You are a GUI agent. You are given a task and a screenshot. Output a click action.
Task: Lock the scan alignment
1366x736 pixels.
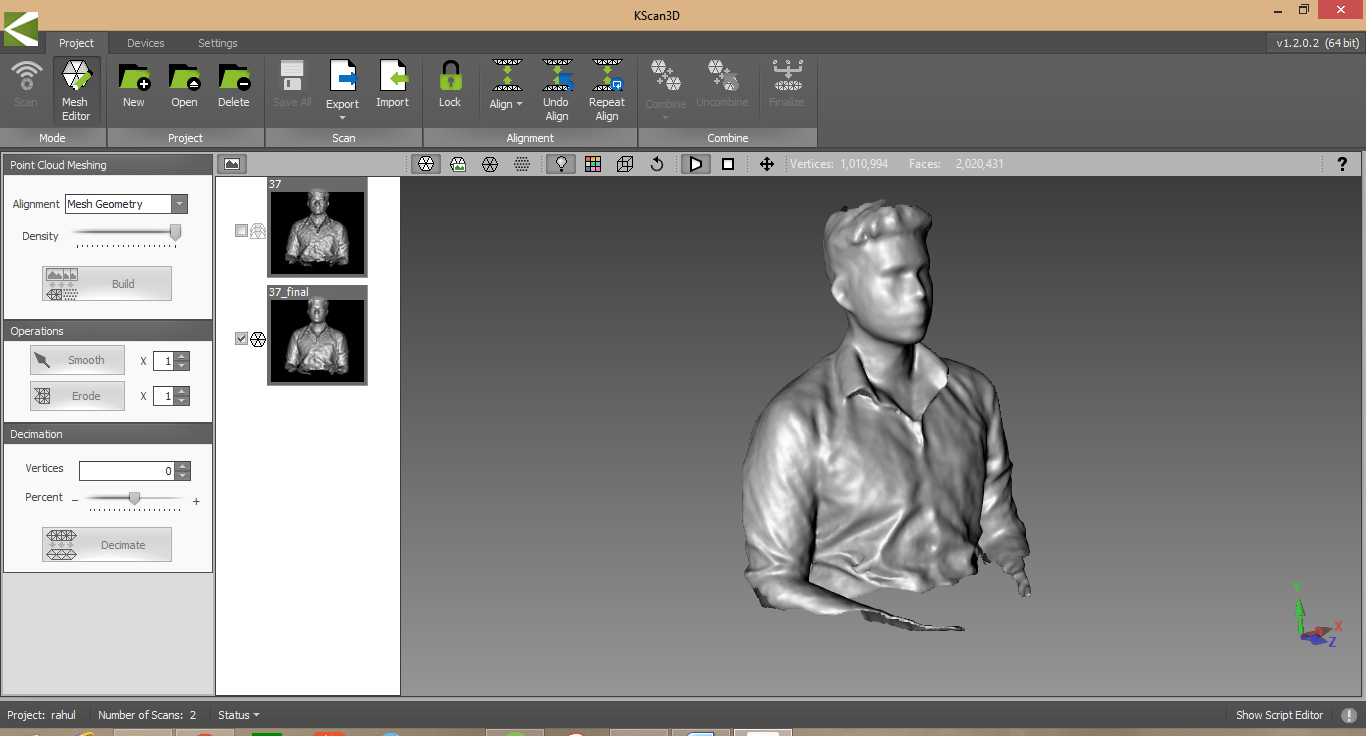click(x=450, y=84)
